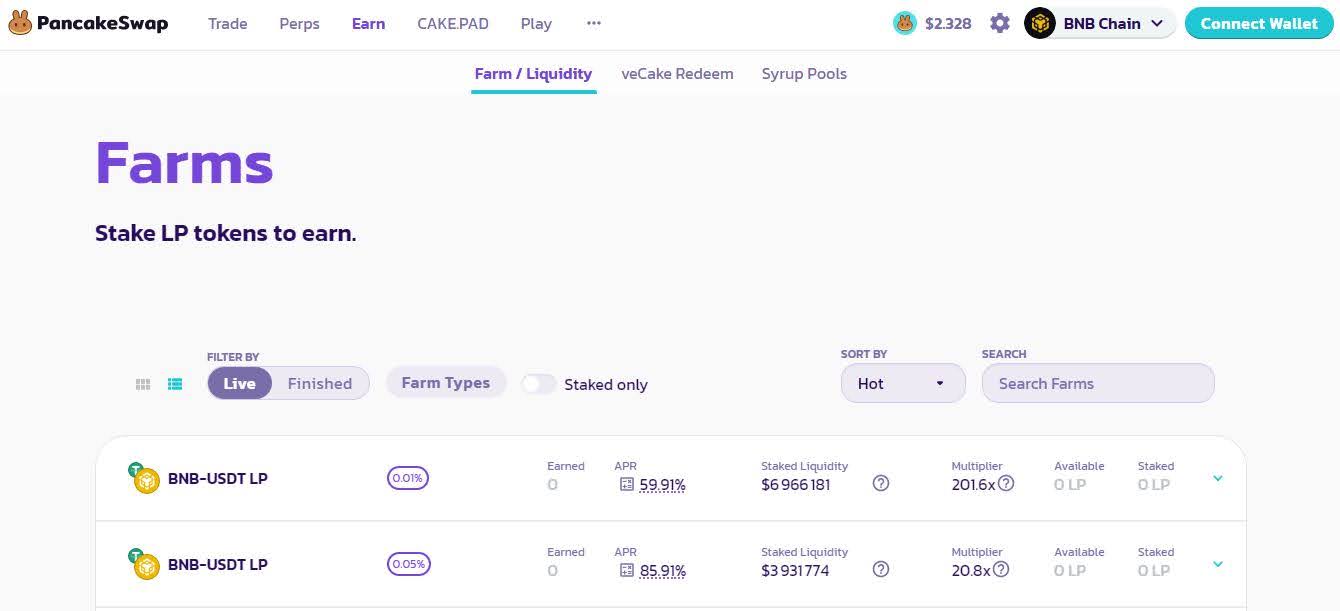Click the PancakeSwap bunny logo

coord(20,23)
